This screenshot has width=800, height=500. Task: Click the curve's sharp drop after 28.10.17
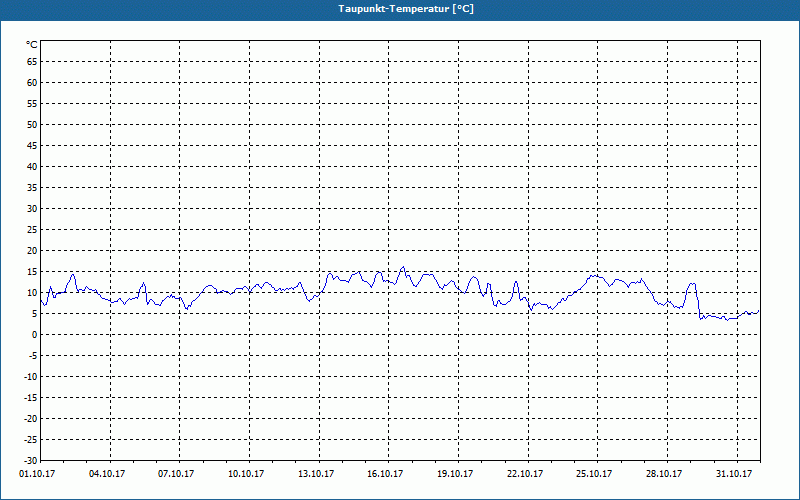tap(697, 302)
